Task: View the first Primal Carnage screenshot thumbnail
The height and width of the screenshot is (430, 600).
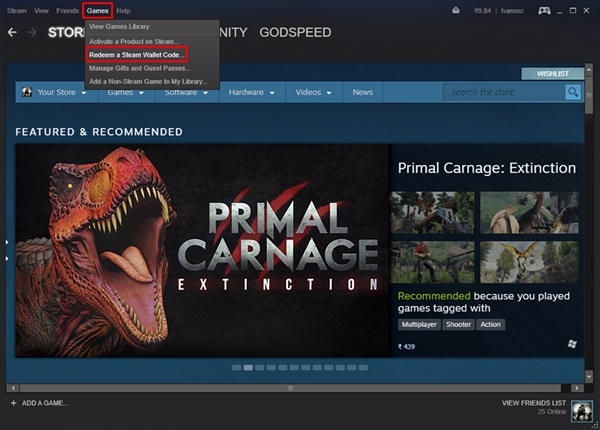Action: click(x=432, y=213)
